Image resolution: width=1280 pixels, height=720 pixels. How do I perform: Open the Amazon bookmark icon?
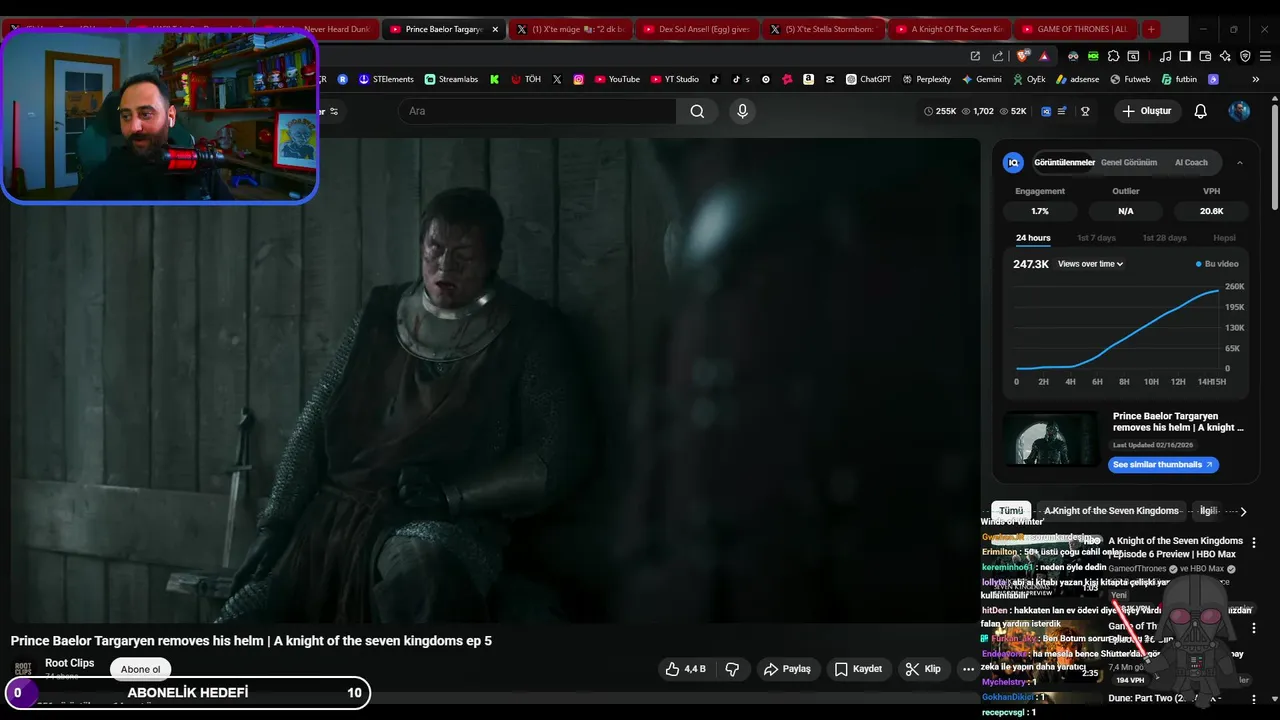pyautogui.click(x=808, y=79)
